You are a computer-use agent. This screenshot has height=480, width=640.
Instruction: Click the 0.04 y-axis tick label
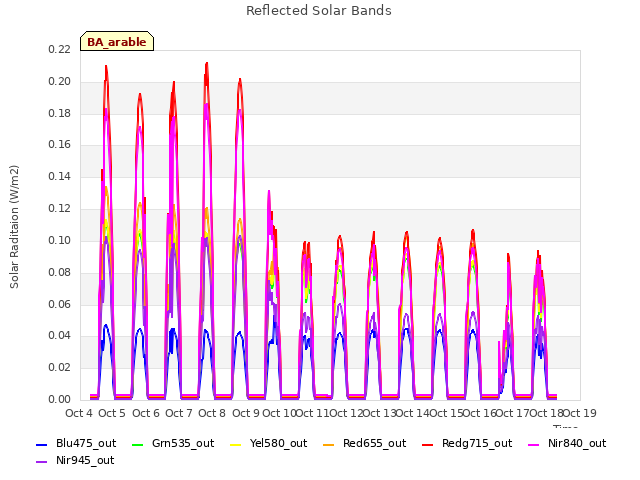[x=59, y=336]
